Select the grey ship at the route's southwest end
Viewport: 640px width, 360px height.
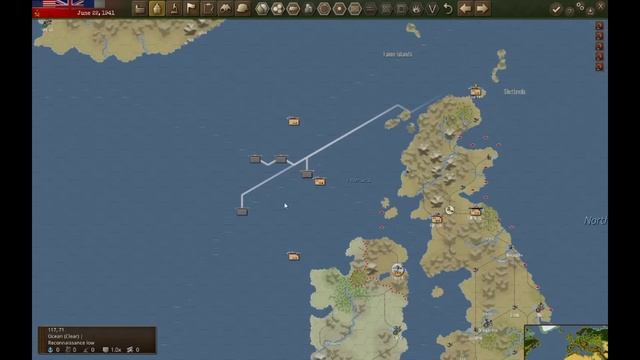(x=242, y=211)
